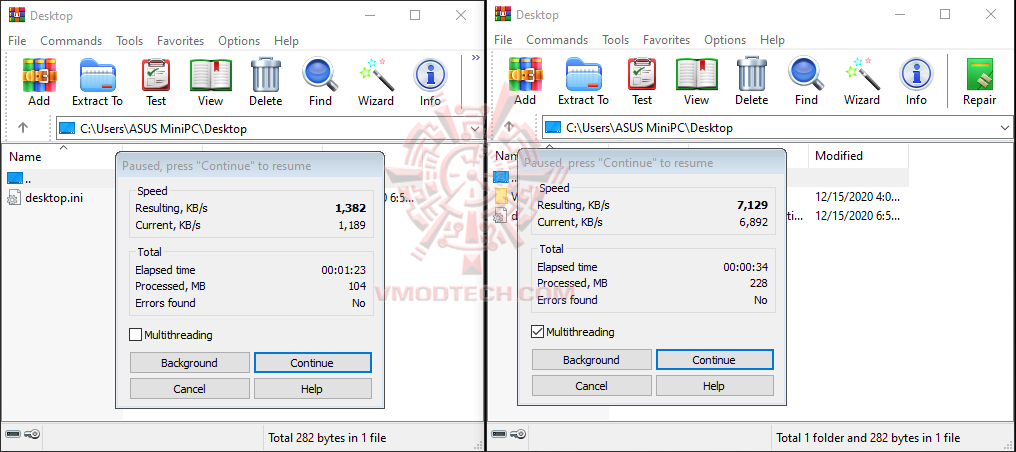Open File menu in right window
This screenshot has height=452, width=1016.
coord(503,40)
